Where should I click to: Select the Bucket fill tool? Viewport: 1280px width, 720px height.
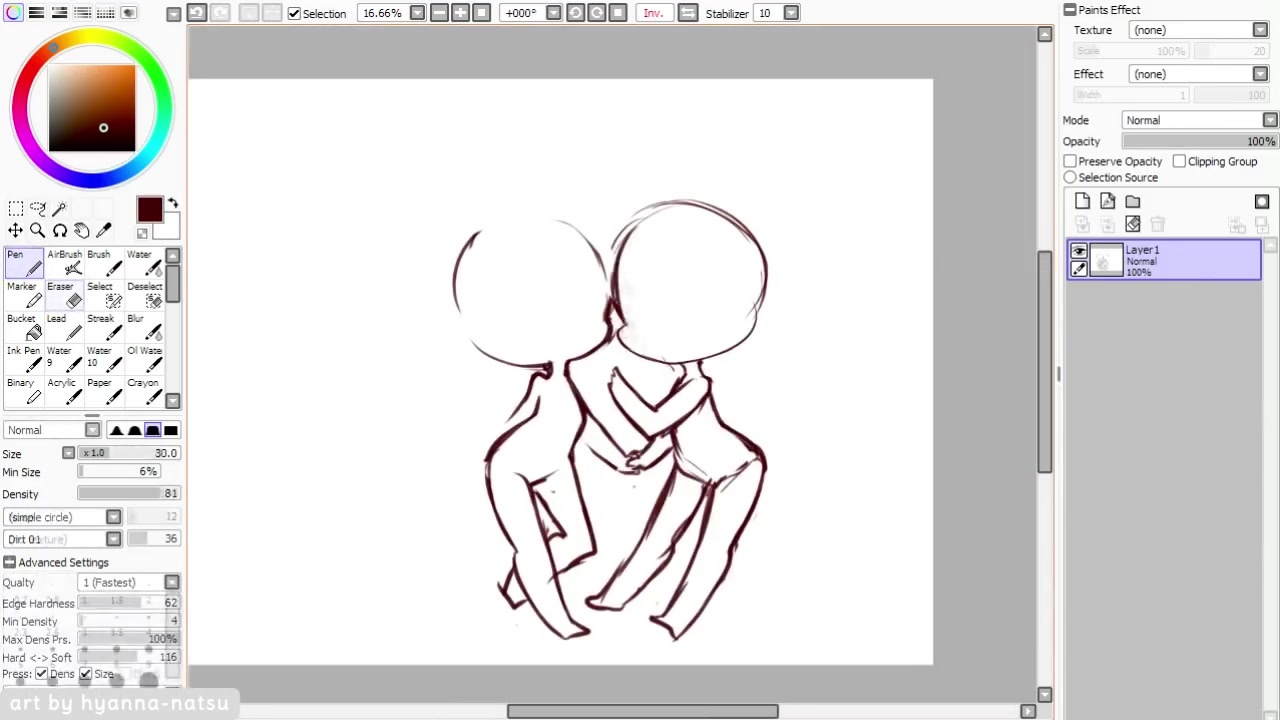(24, 327)
